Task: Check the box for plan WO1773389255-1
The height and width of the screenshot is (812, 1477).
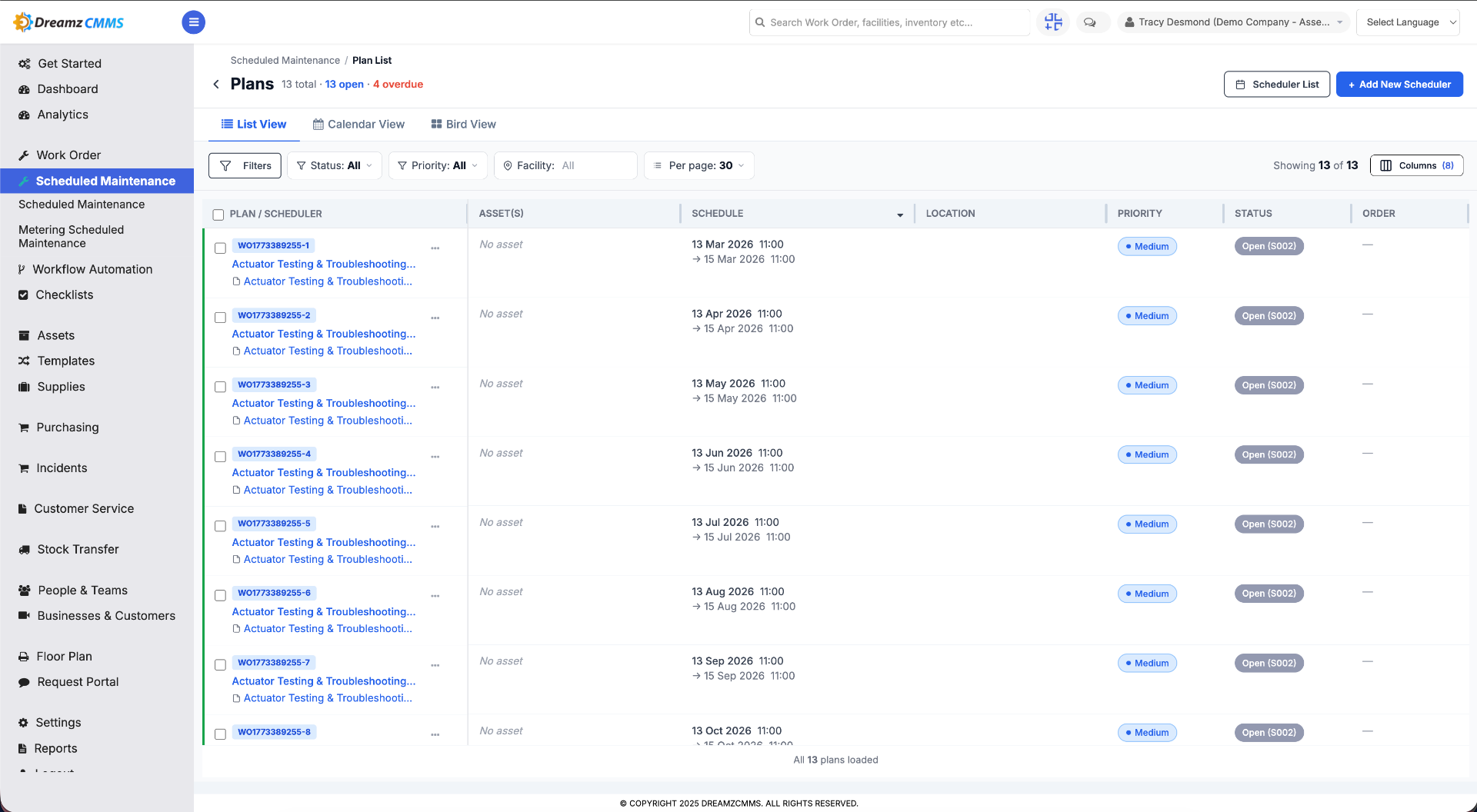Action: point(220,248)
